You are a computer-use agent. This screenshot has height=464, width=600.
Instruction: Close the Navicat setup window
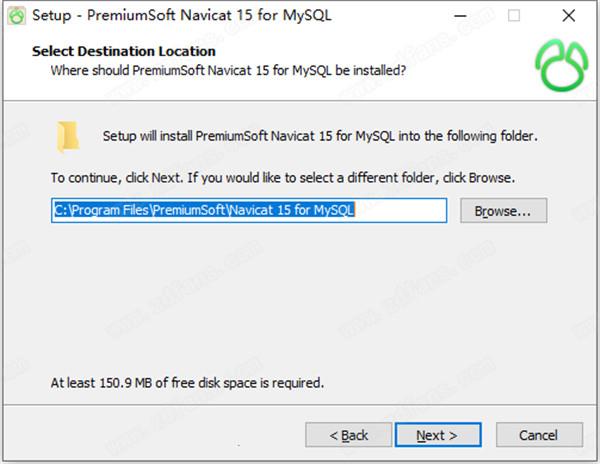pyautogui.click(x=569, y=16)
